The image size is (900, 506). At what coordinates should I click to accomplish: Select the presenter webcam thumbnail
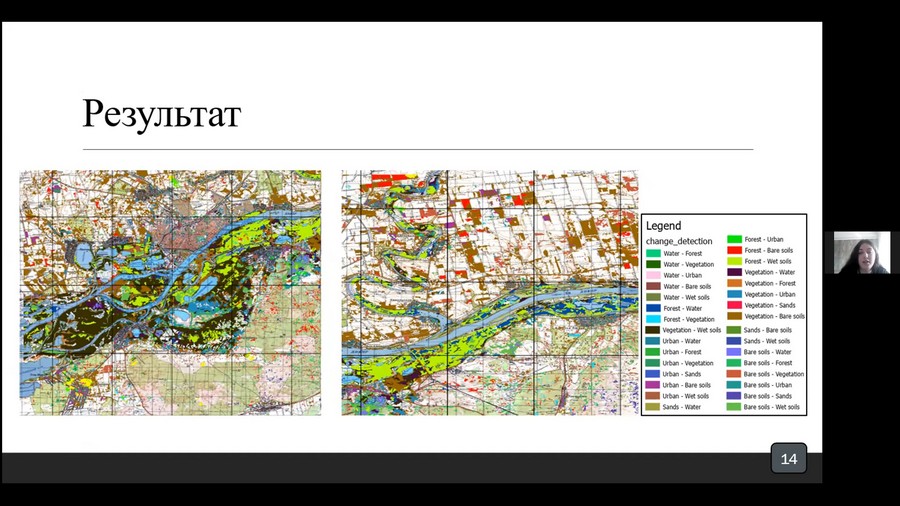click(x=861, y=253)
